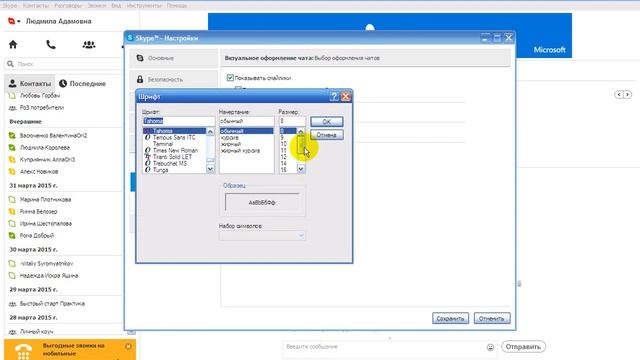
Task: Select Tempus Sans ITC in font list
Action: [174, 138]
